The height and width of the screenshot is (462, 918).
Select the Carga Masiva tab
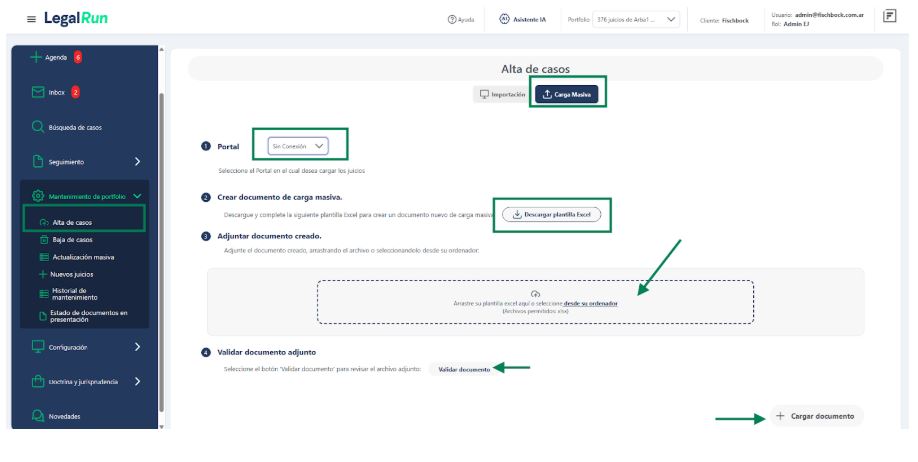[568, 94]
